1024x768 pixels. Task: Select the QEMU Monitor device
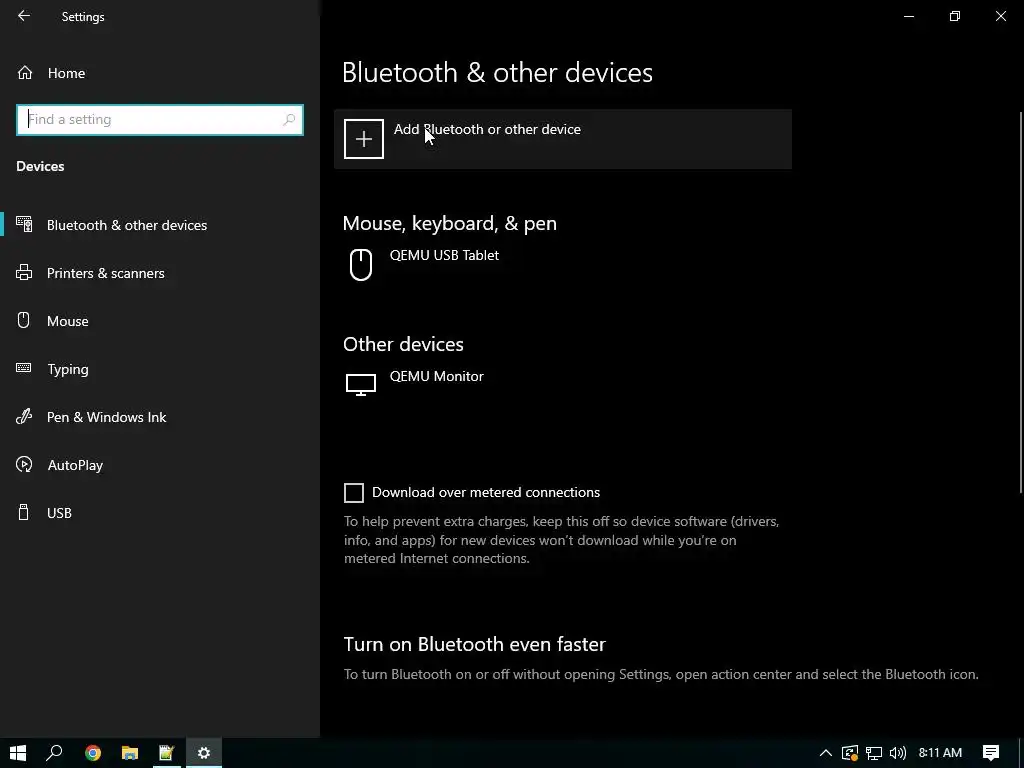pyautogui.click(x=563, y=385)
